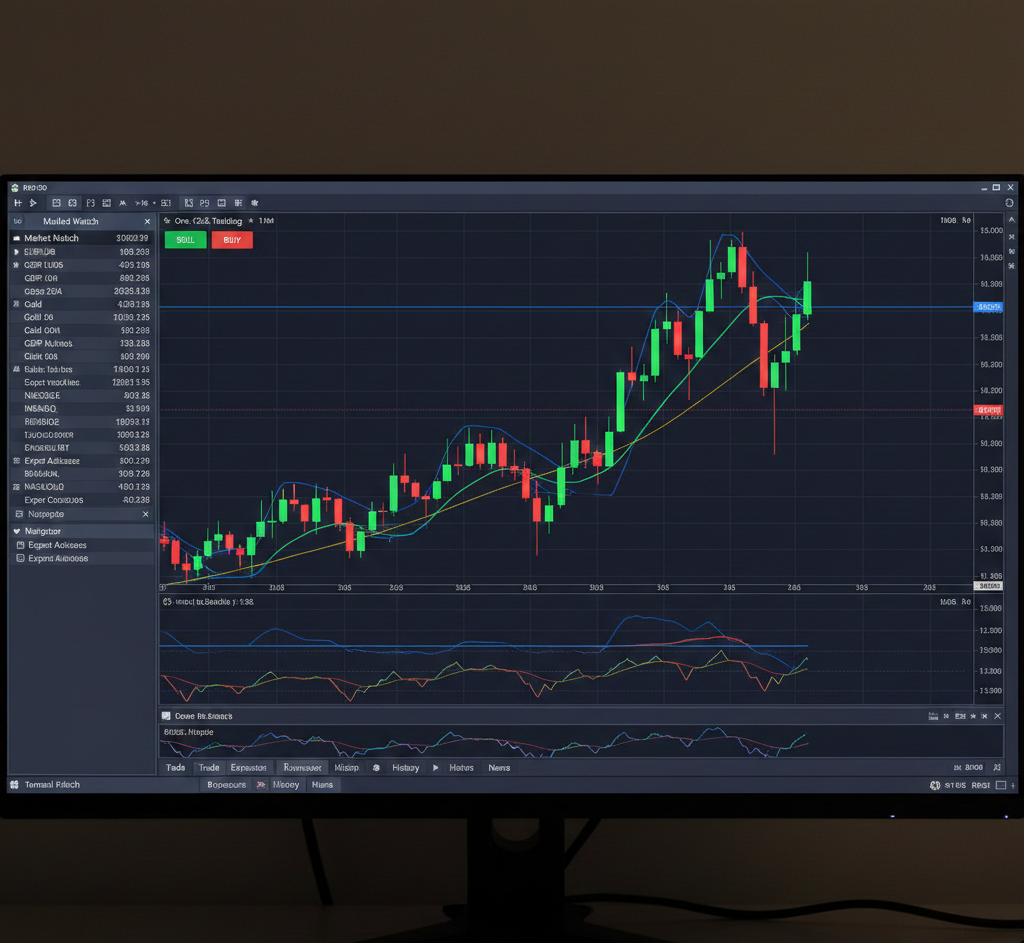
Task: Click the green Sell button on chart
Action: coord(185,240)
